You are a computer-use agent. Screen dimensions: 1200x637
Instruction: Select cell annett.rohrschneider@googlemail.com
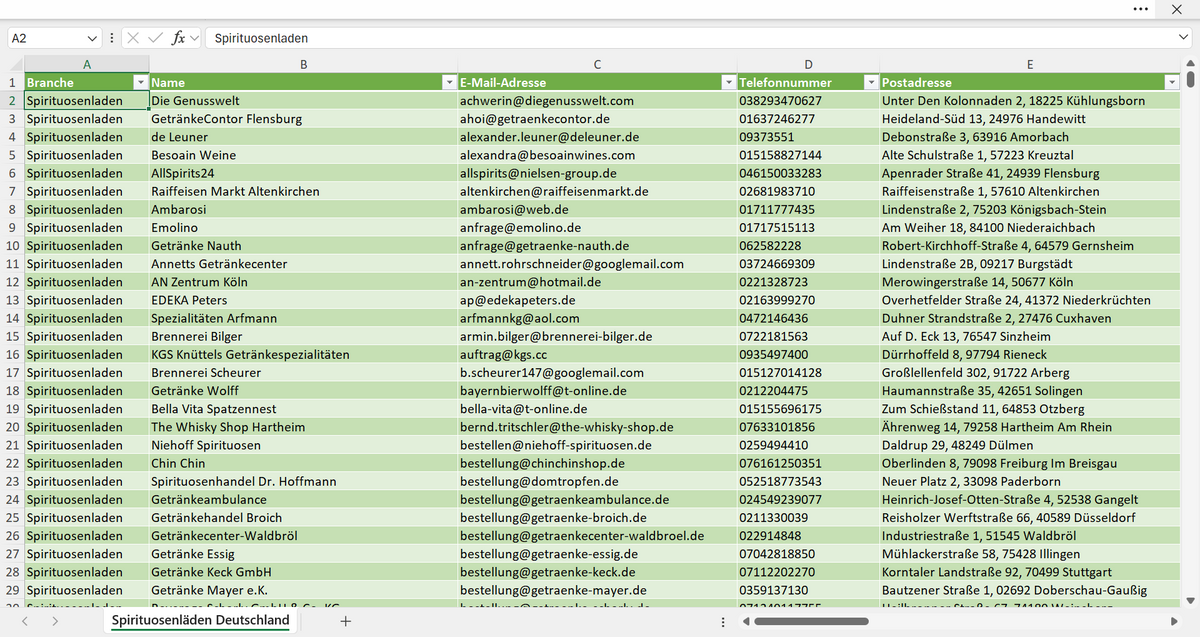coord(597,263)
